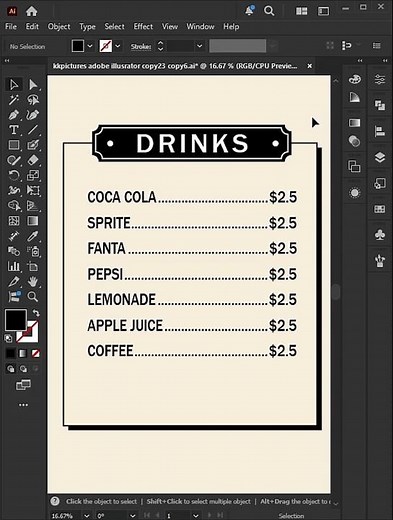Viewport: 393px width, 520px height.
Task: Open the File menu
Action: point(11,26)
